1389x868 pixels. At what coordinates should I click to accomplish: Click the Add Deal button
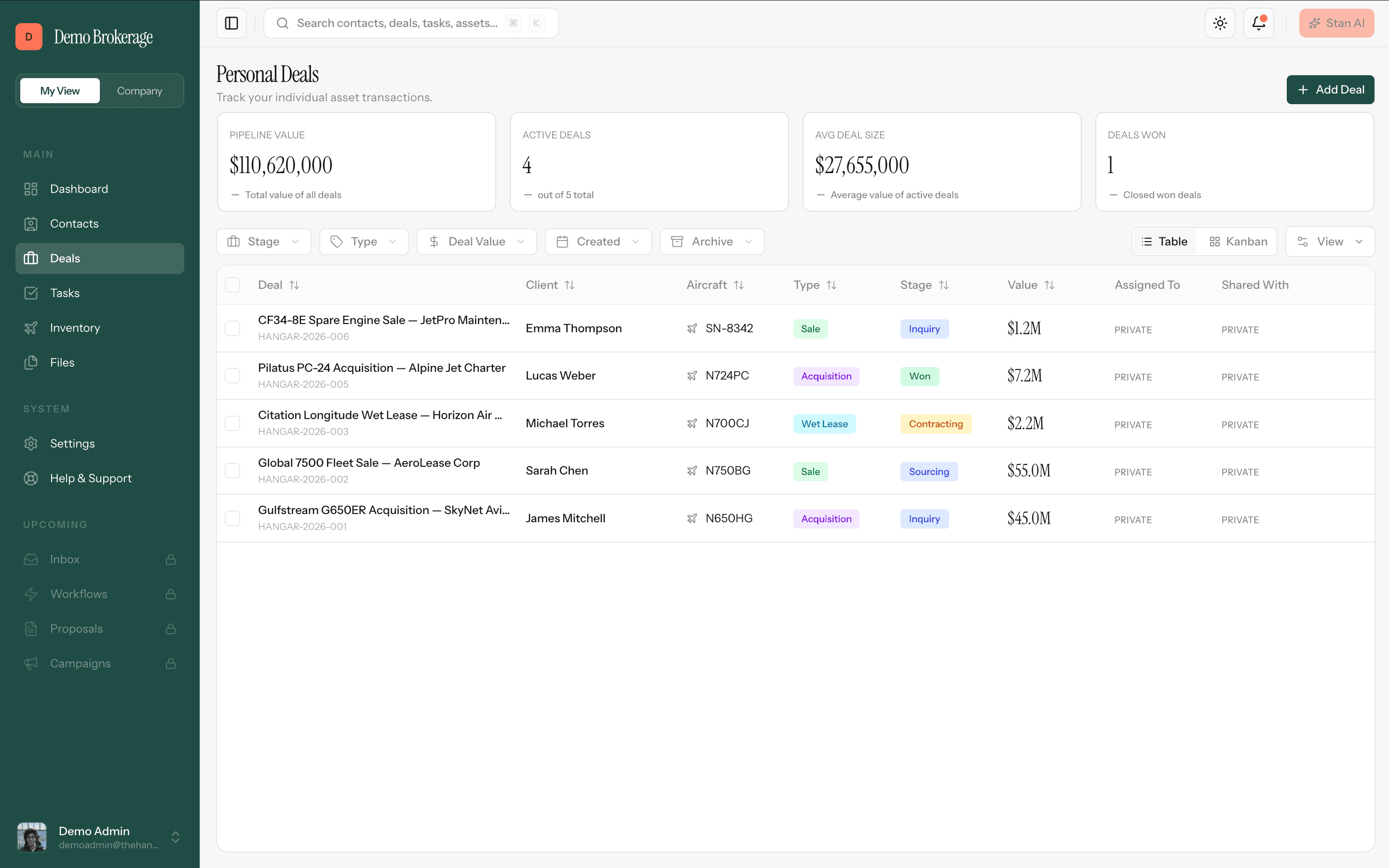tap(1330, 90)
